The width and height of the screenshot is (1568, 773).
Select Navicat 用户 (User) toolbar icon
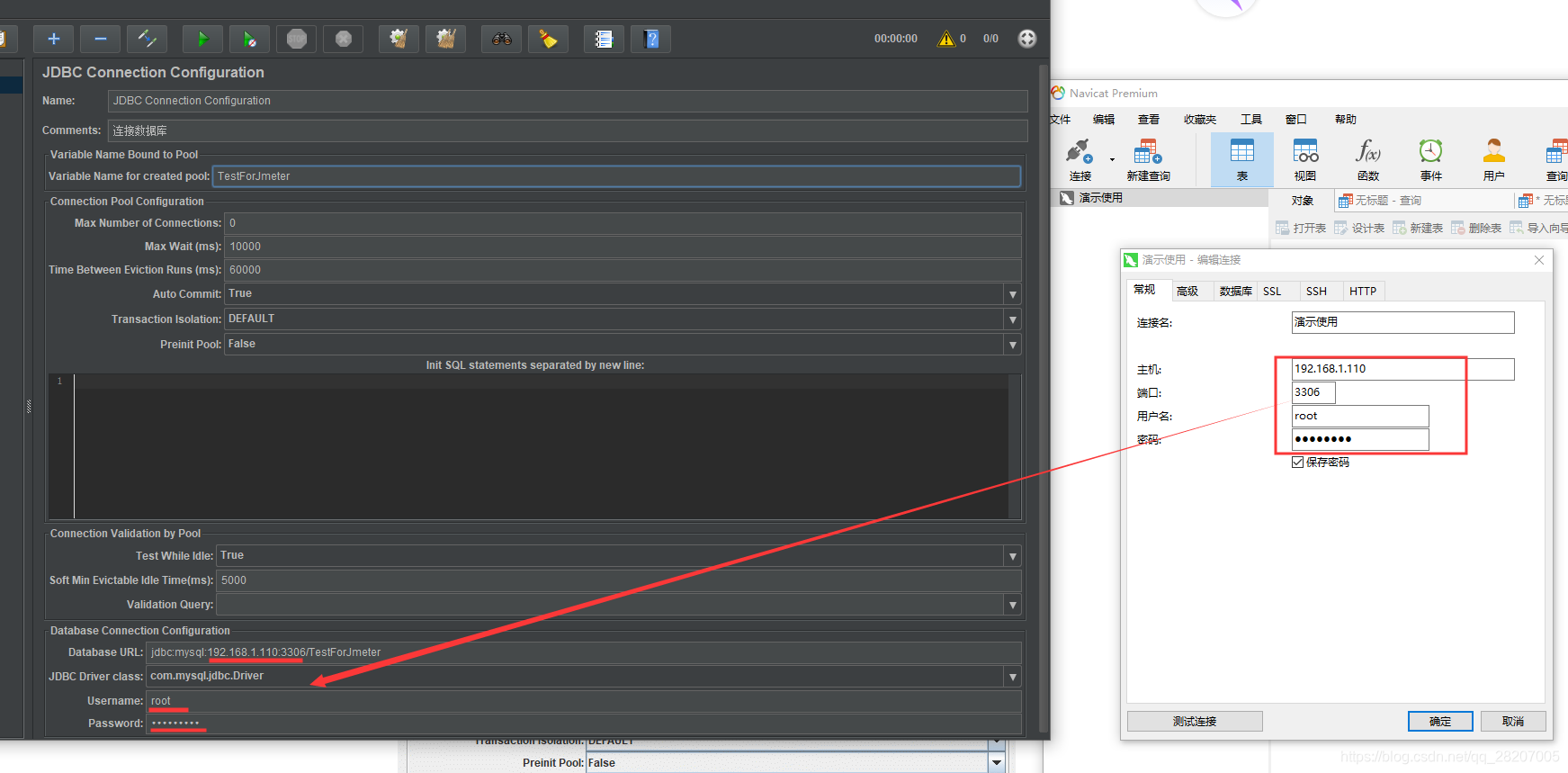[1494, 160]
